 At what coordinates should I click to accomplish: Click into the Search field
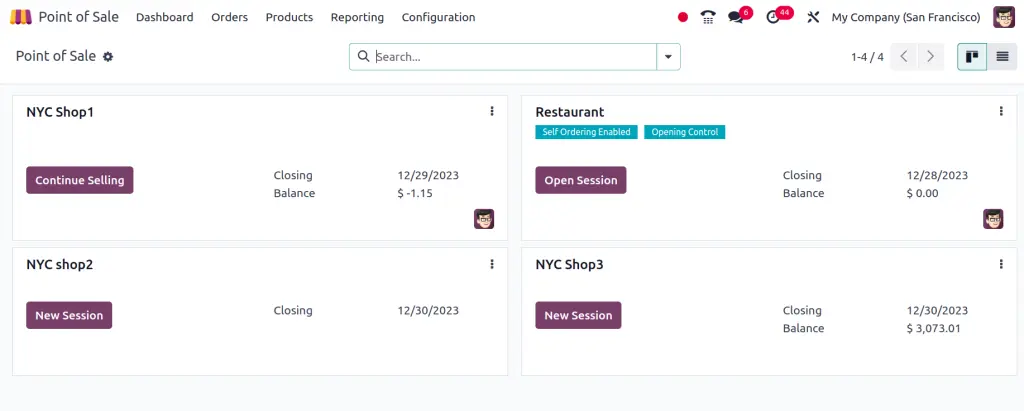point(510,57)
